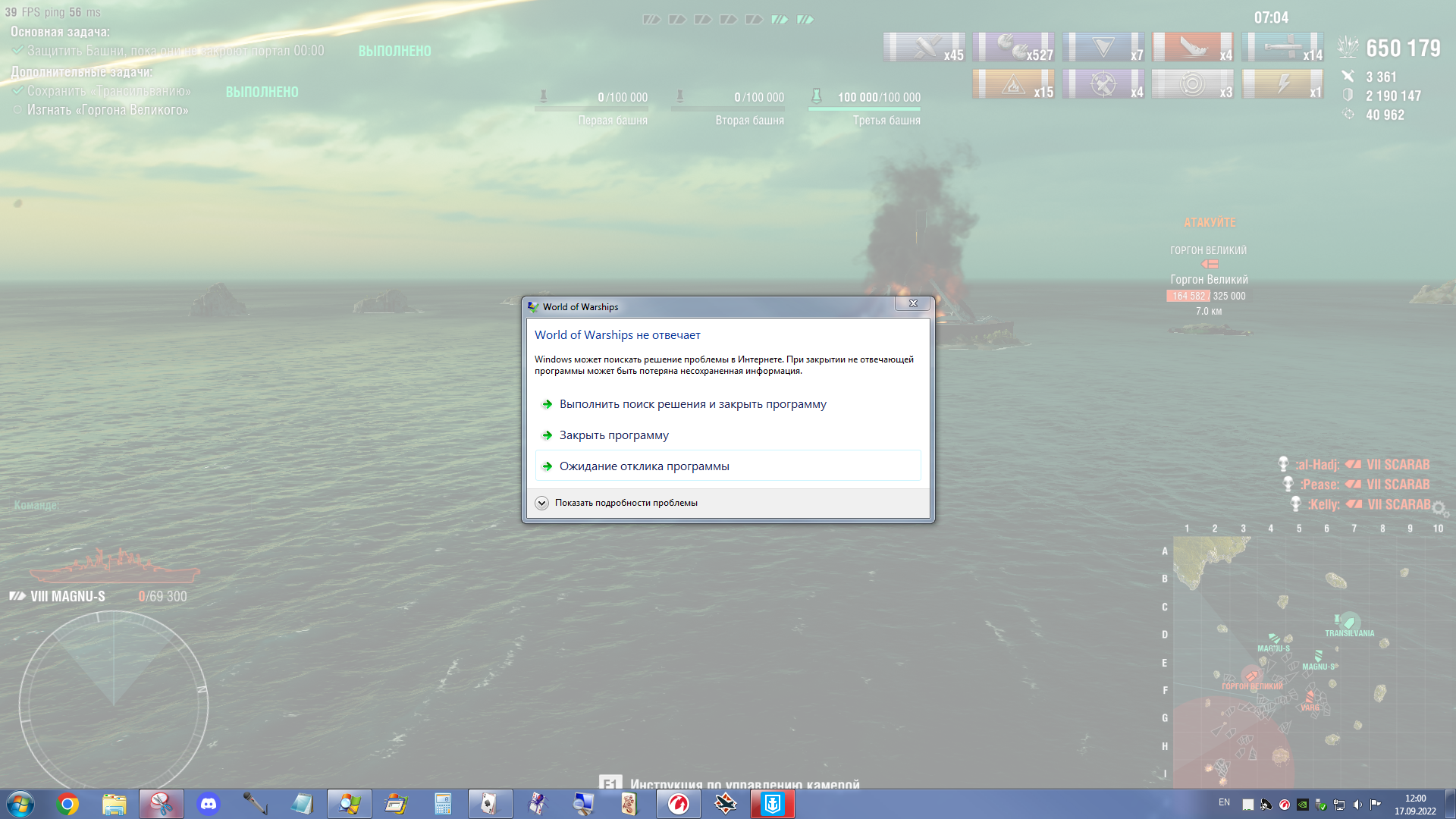The image size is (1456, 819).
Task: Open Discord from the taskbar
Action: pyautogui.click(x=208, y=804)
